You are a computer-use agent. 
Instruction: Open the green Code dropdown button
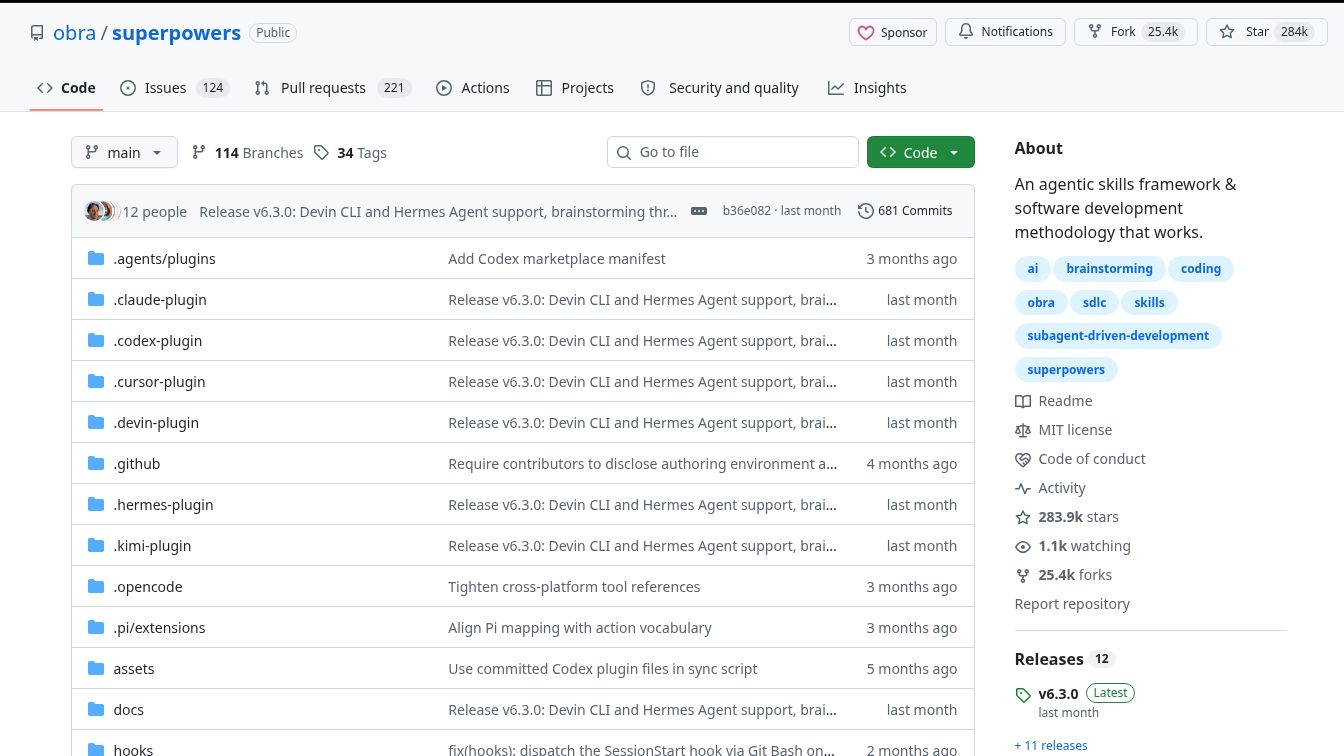click(920, 152)
